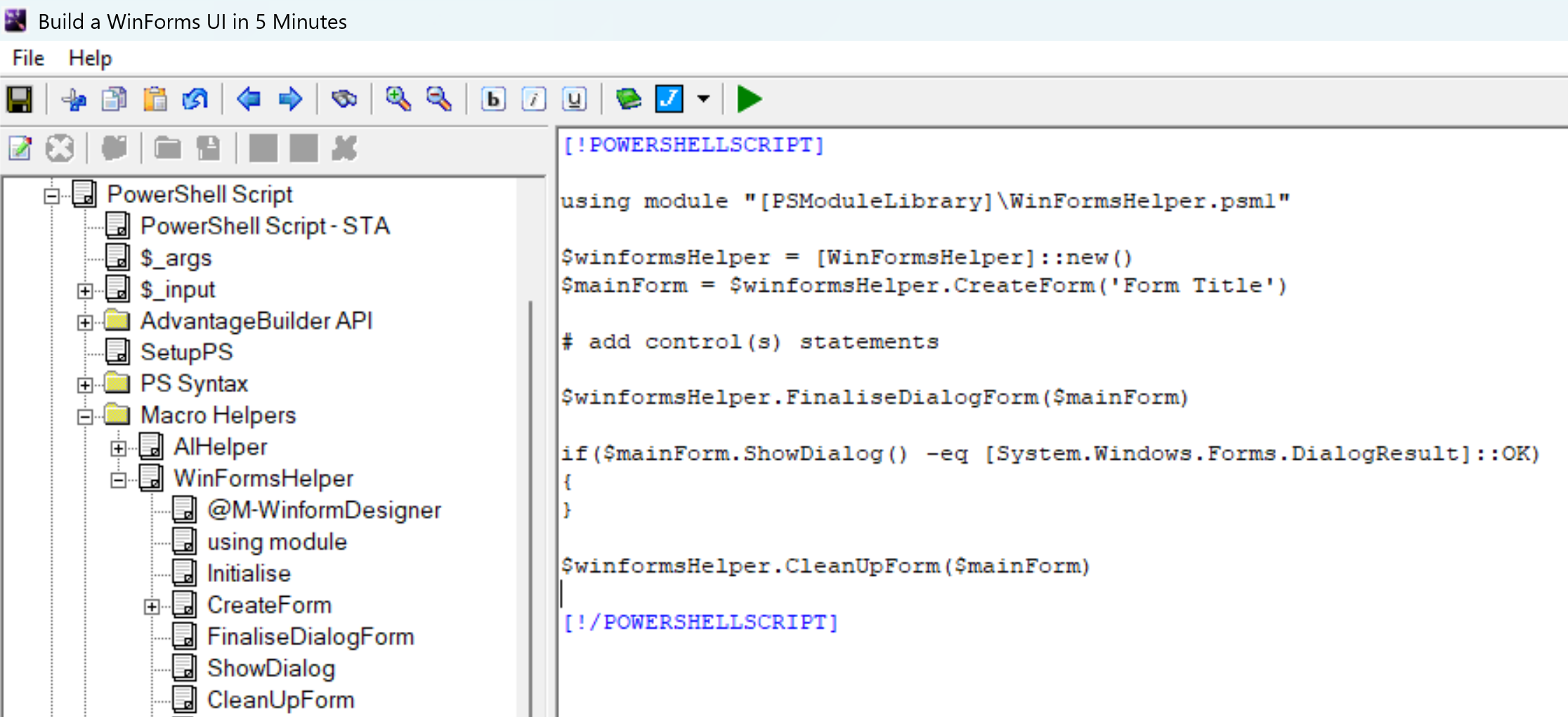The height and width of the screenshot is (717, 1568).
Task: Select the CreateForm tree item
Action: tap(269, 605)
